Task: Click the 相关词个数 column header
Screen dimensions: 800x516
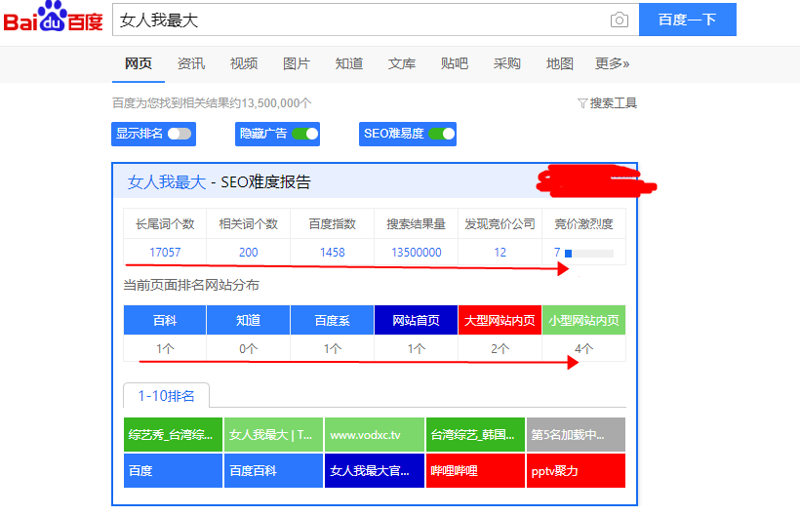Action: [x=248, y=224]
